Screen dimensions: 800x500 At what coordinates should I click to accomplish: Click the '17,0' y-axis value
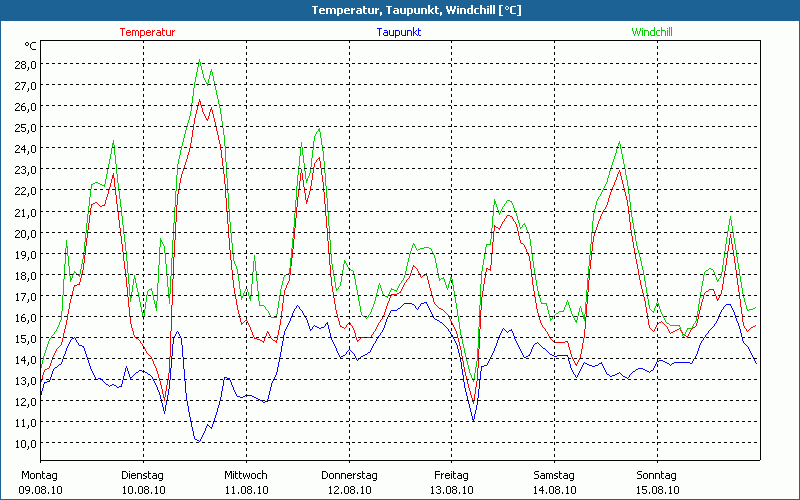[26, 296]
